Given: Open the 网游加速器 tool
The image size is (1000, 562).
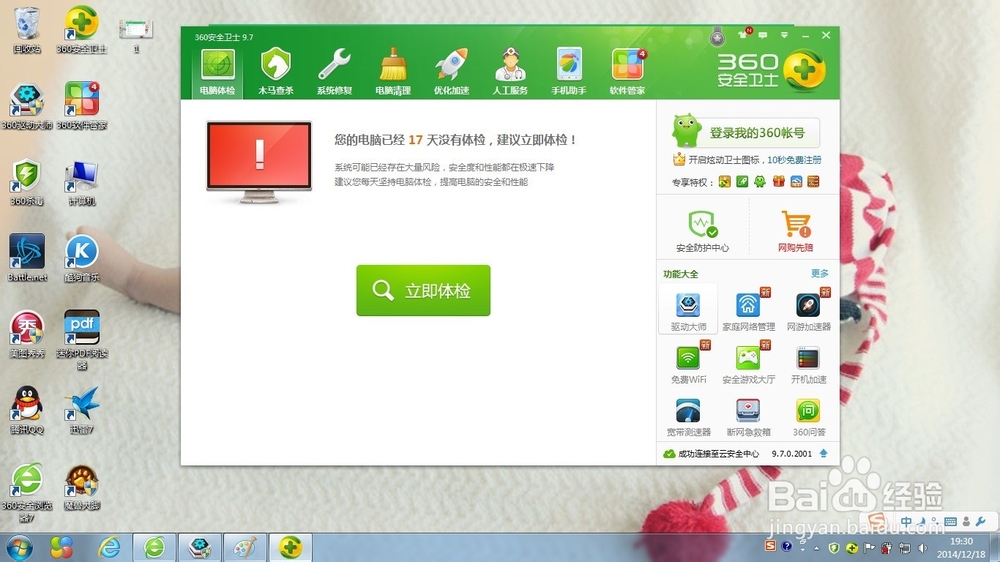Looking at the screenshot, I should click(x=809, y=311).
